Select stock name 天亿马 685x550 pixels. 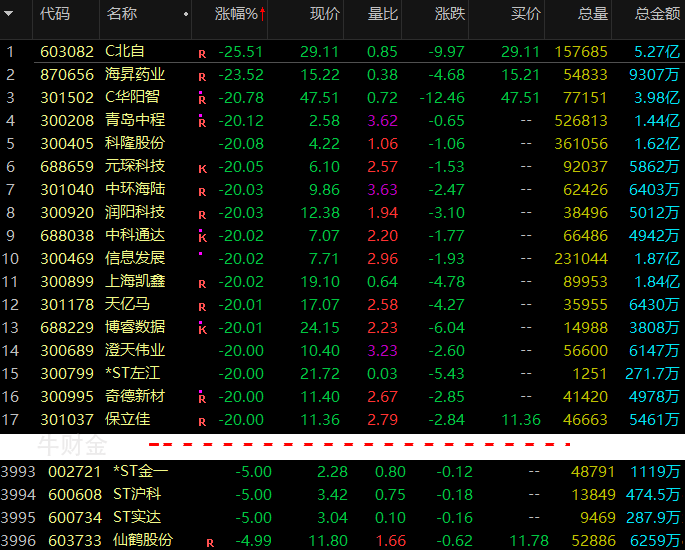127,304
